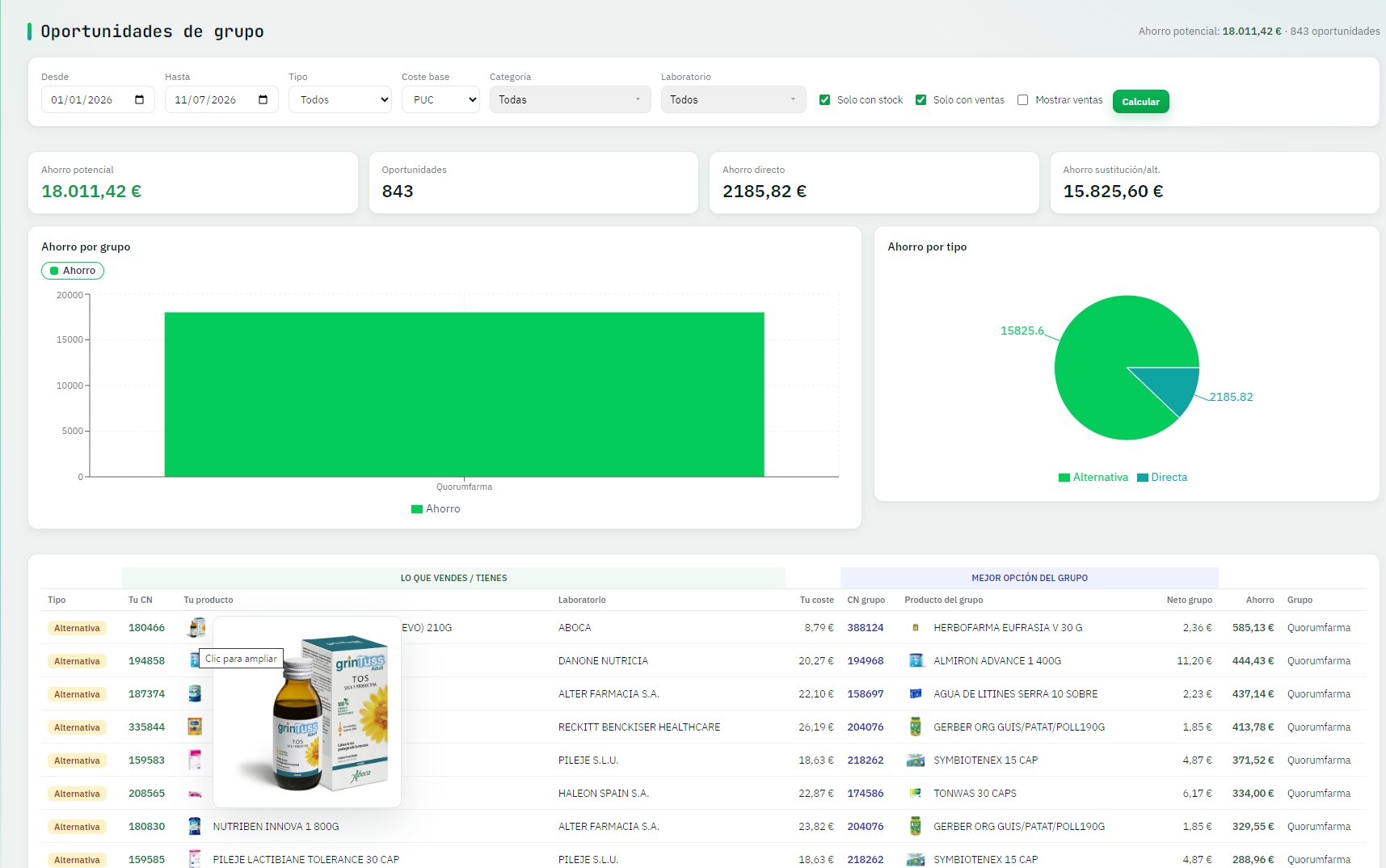Open CN link 187374
The image size is (1386, 868).
point(146,694)
